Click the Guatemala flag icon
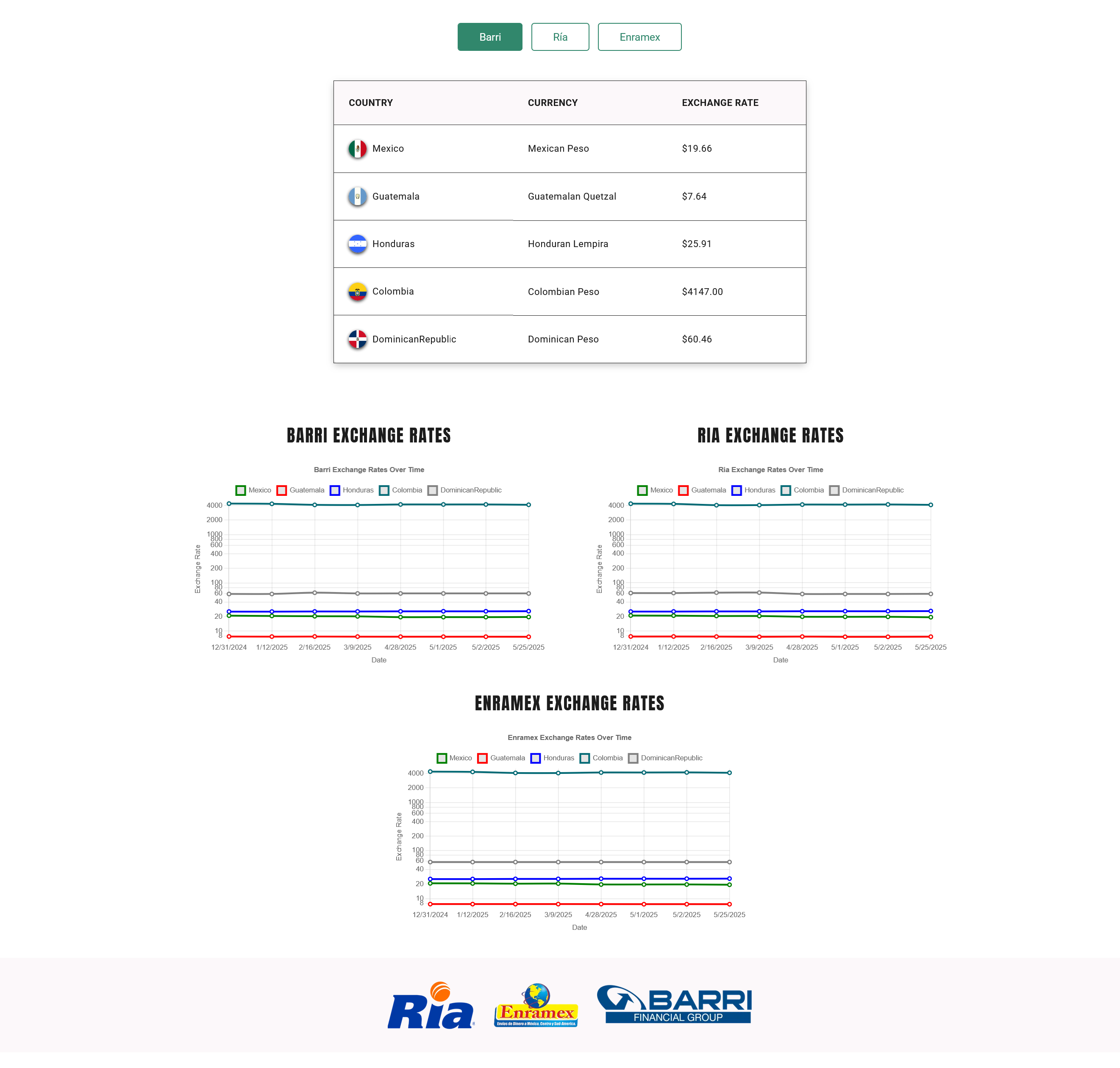The image size is (1120, 1068). click(357, 196)
